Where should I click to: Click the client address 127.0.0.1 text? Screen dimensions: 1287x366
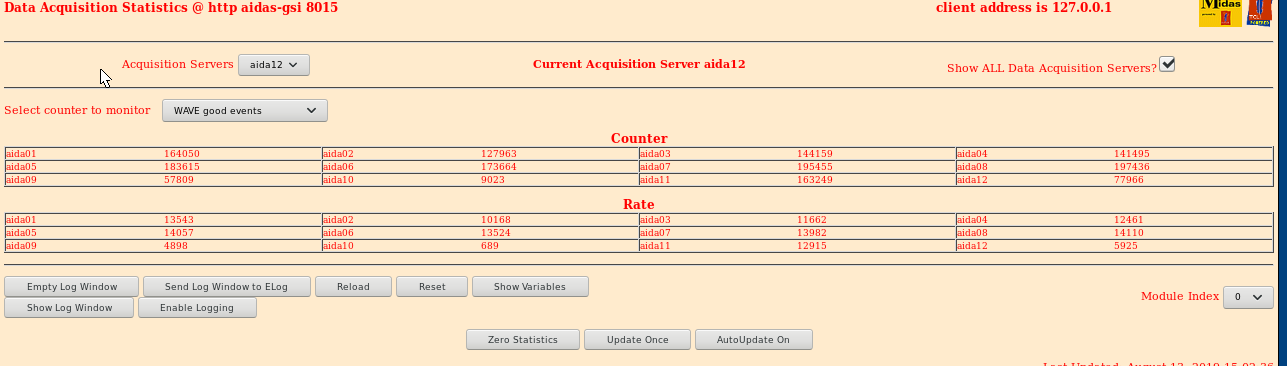1023,7
